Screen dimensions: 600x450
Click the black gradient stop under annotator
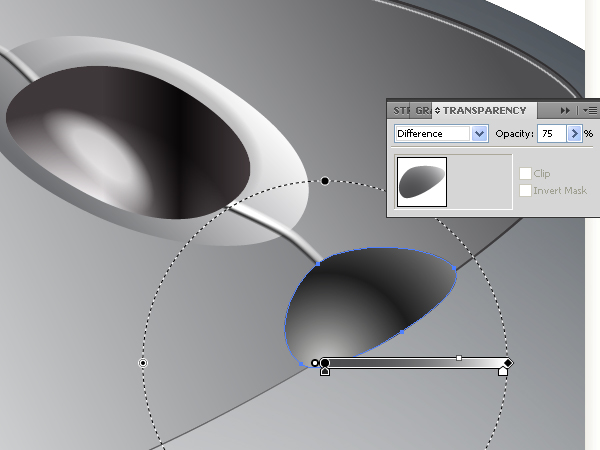click(x=324, y=372)
